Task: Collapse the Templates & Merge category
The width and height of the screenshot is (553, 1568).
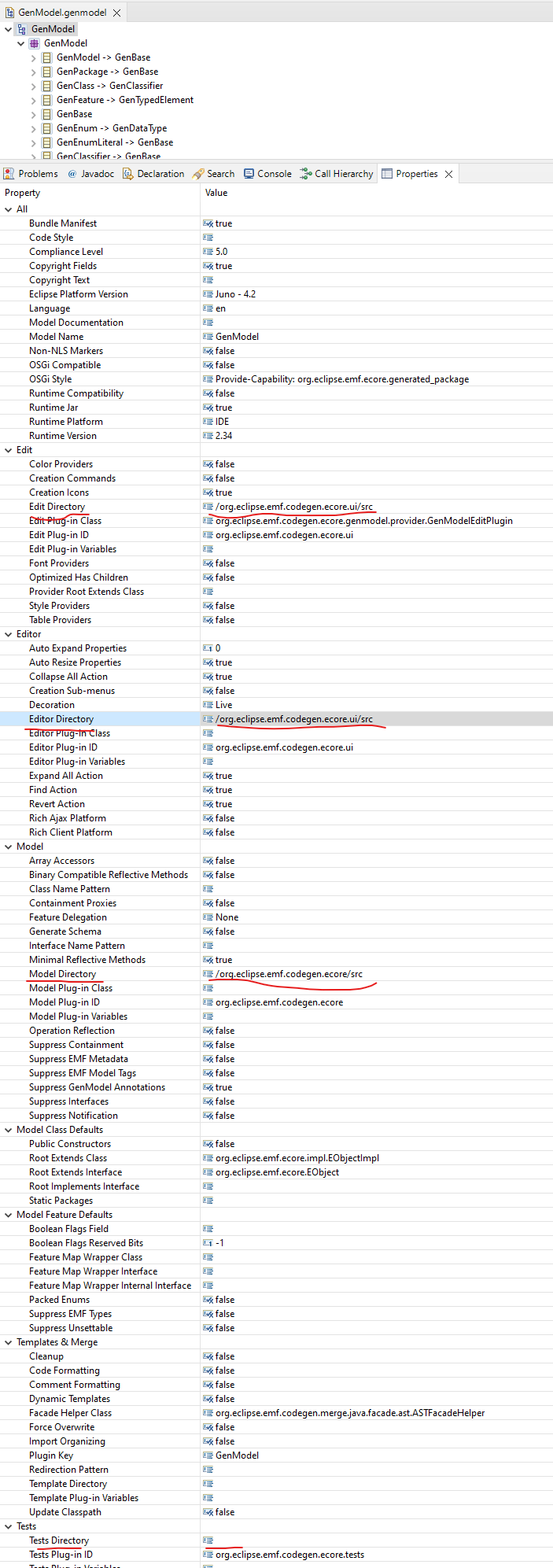Action: point(8,1342)
